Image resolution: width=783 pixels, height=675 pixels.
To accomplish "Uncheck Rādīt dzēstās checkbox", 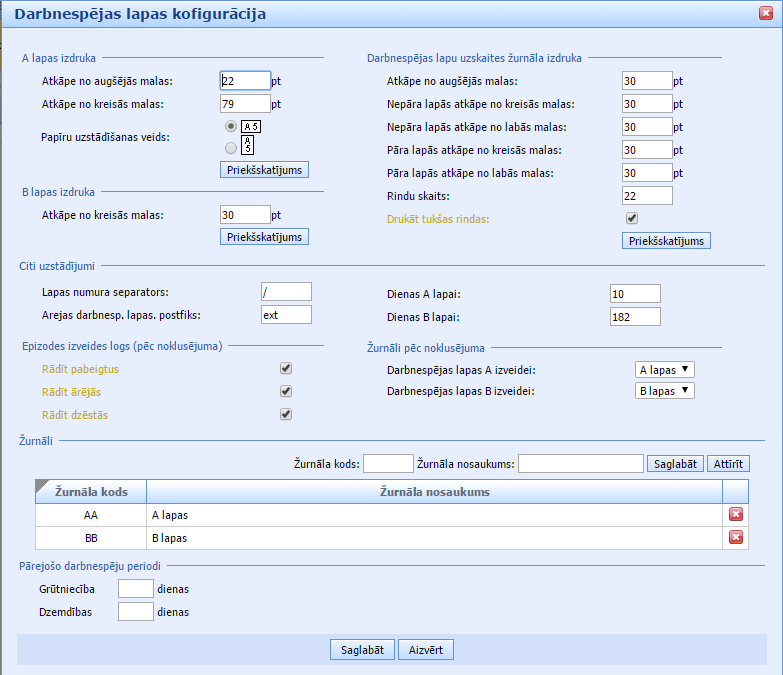I will click(x=286, y=414).
